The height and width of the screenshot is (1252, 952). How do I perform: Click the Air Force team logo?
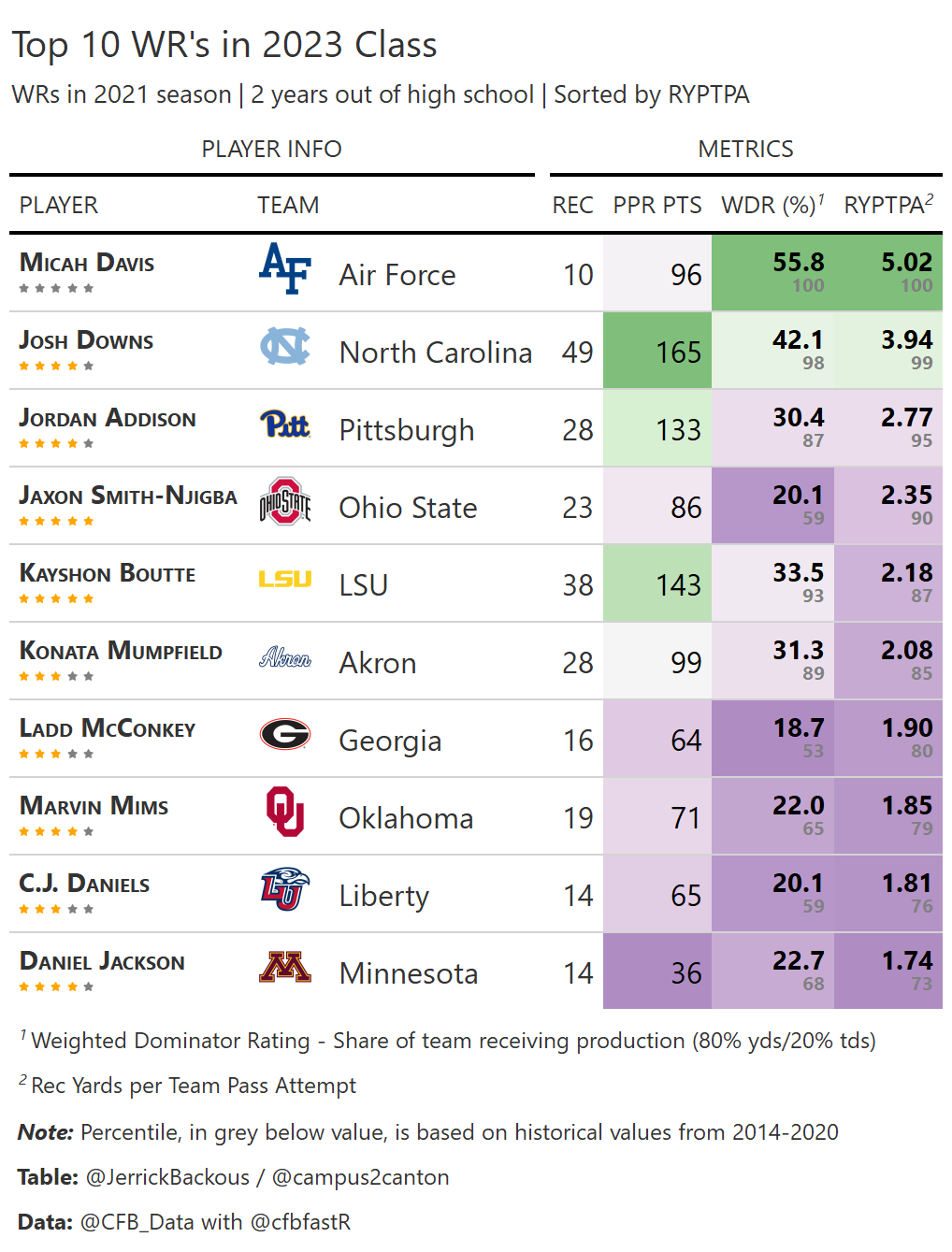pos(285,268)
